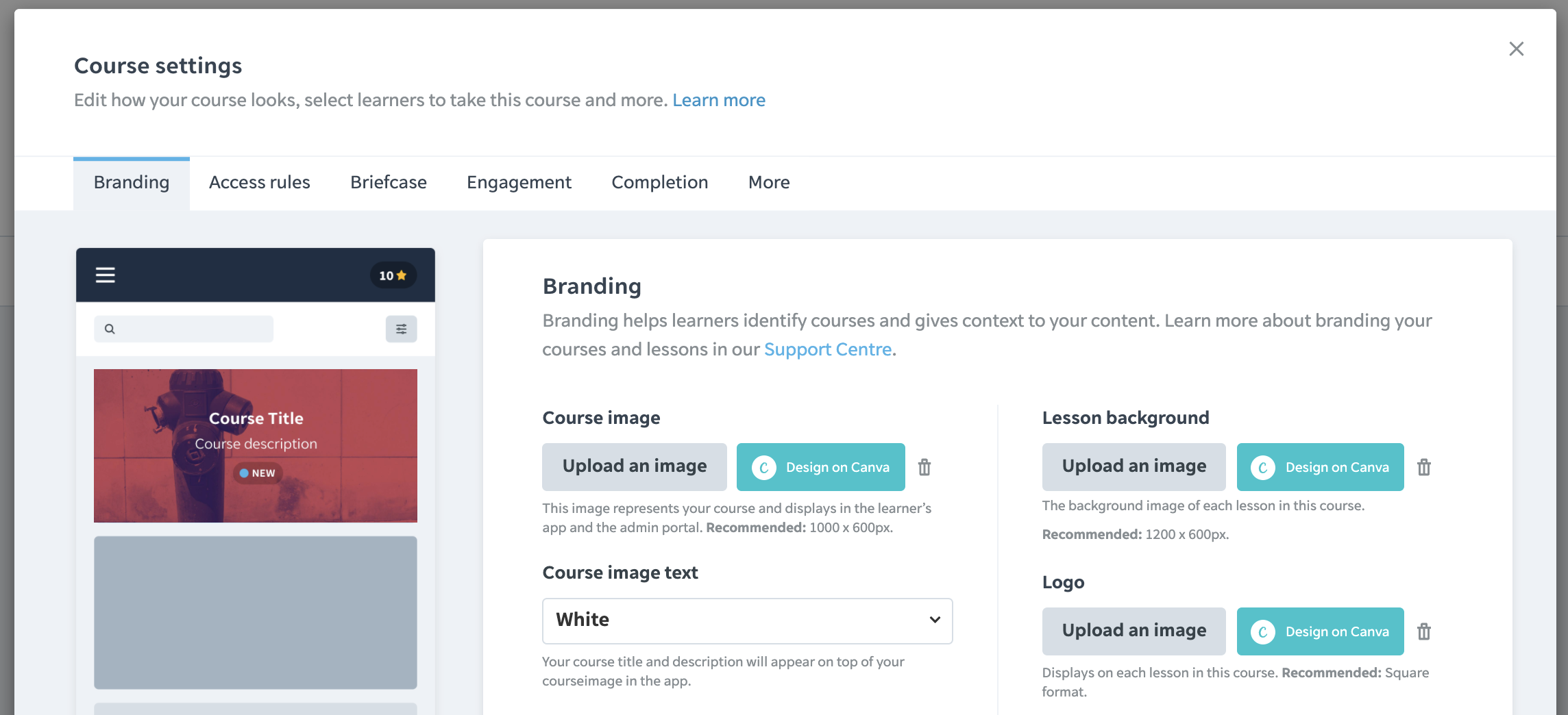
Task: Open the hamburger menu in preview
Action: point(105,275)
